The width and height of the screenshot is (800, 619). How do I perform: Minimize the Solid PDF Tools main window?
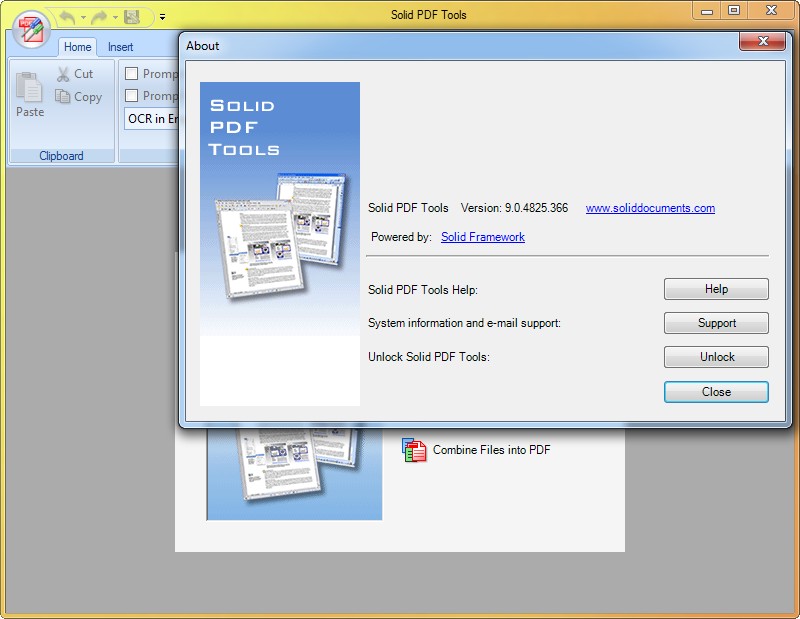[x=707, y=11]
